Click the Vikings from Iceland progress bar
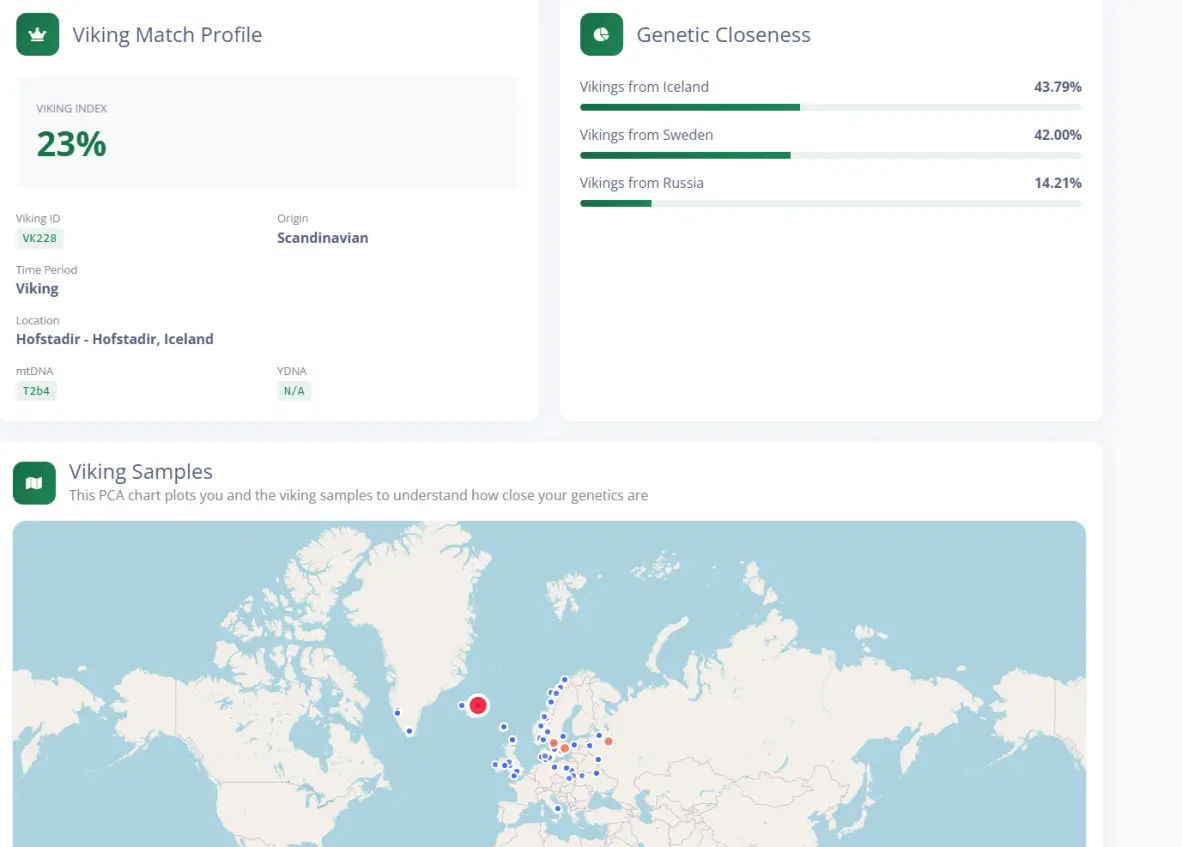 point(830,107)
